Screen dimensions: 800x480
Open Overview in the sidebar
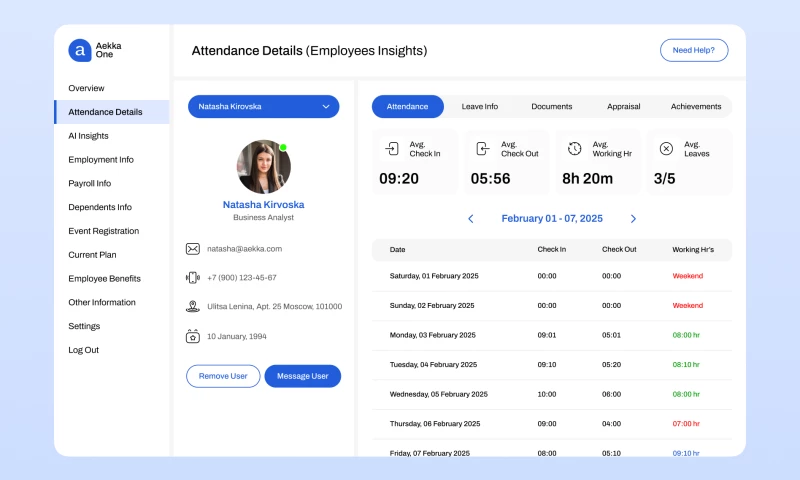click(x=86, y=88)
